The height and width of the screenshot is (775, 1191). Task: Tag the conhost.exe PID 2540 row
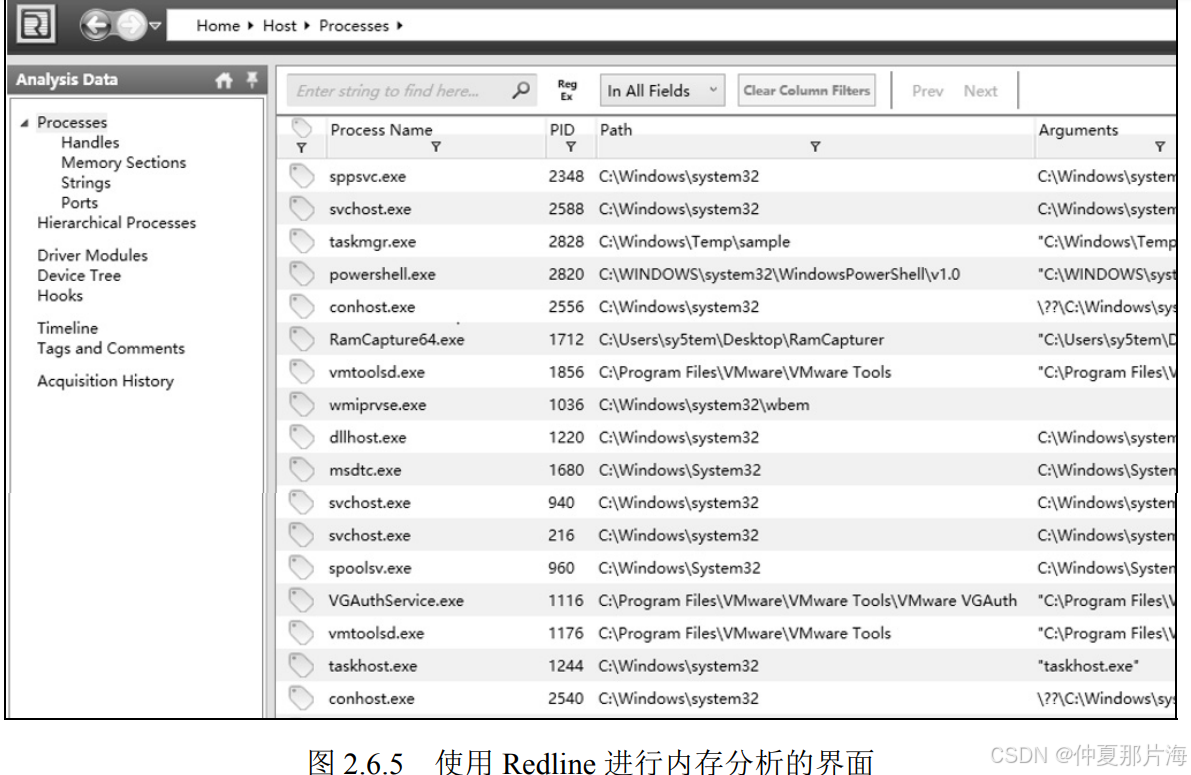pos(302,698)
